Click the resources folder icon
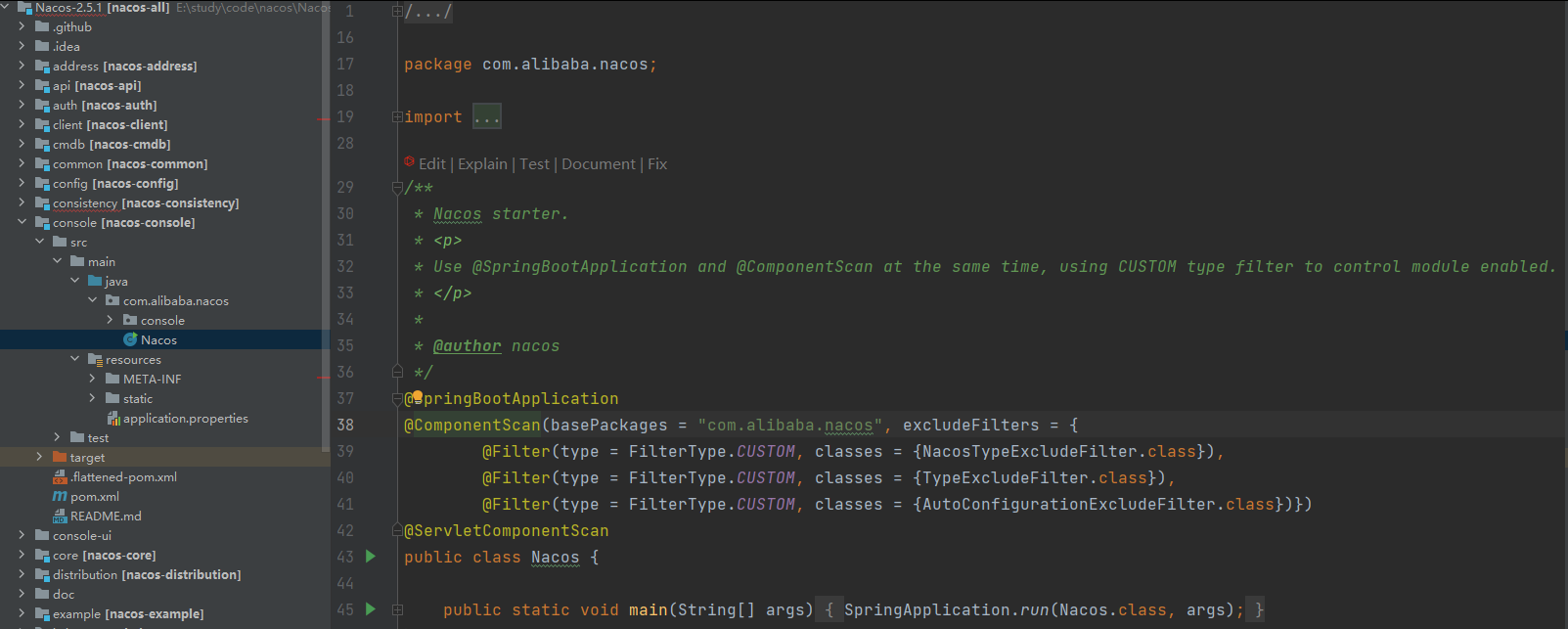The image size is (1568, 629). [95, 359]
